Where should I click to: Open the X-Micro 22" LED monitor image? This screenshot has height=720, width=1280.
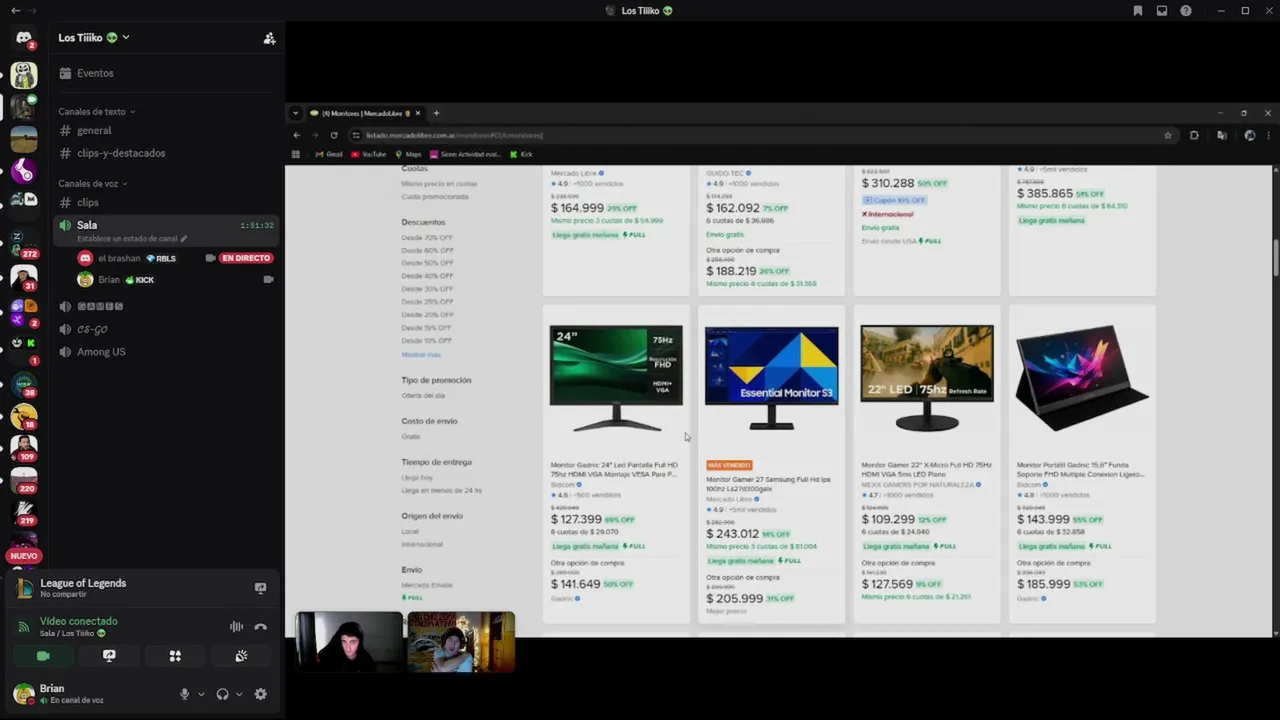tap(927, 379)
